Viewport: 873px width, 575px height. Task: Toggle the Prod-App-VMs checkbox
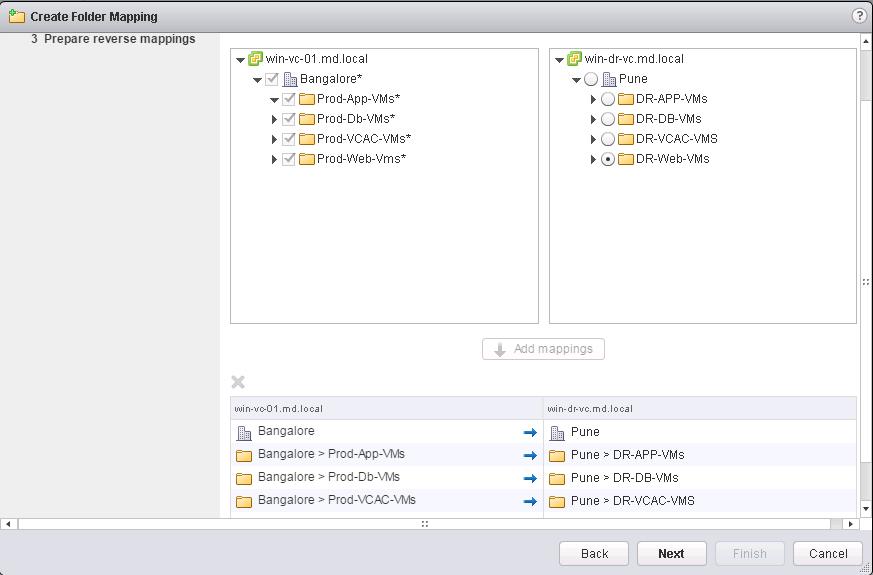tap(288, 99)
